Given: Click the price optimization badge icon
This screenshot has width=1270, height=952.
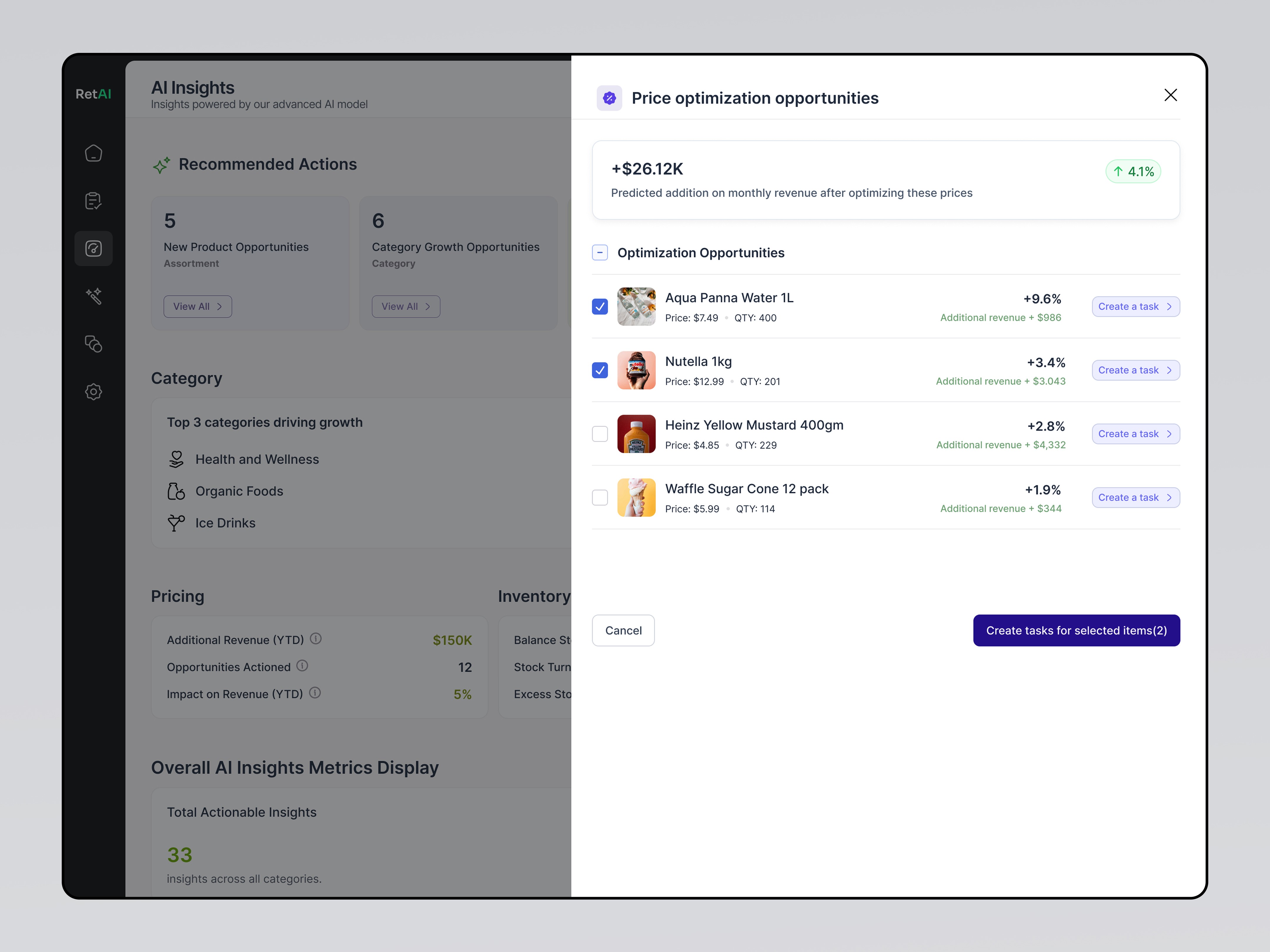Looking at the screenshot, I should click(x=609, y=98).
